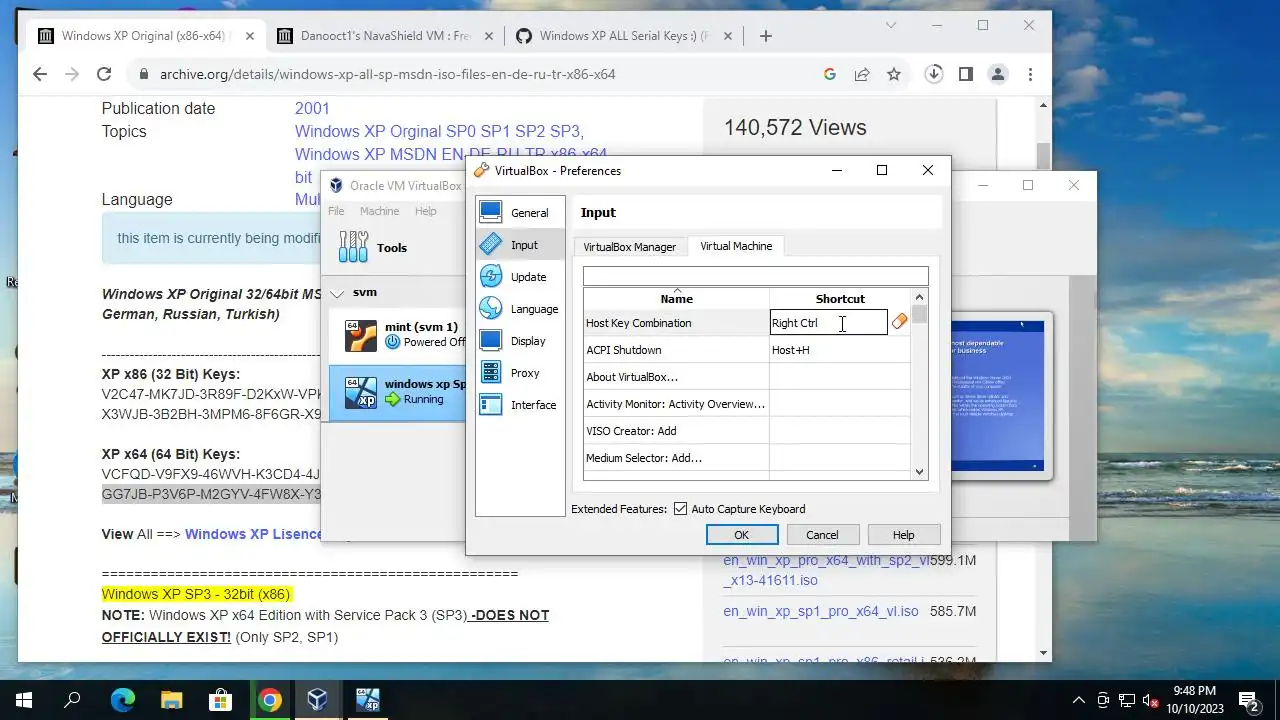Reload the archive.org page

point(103,74)
